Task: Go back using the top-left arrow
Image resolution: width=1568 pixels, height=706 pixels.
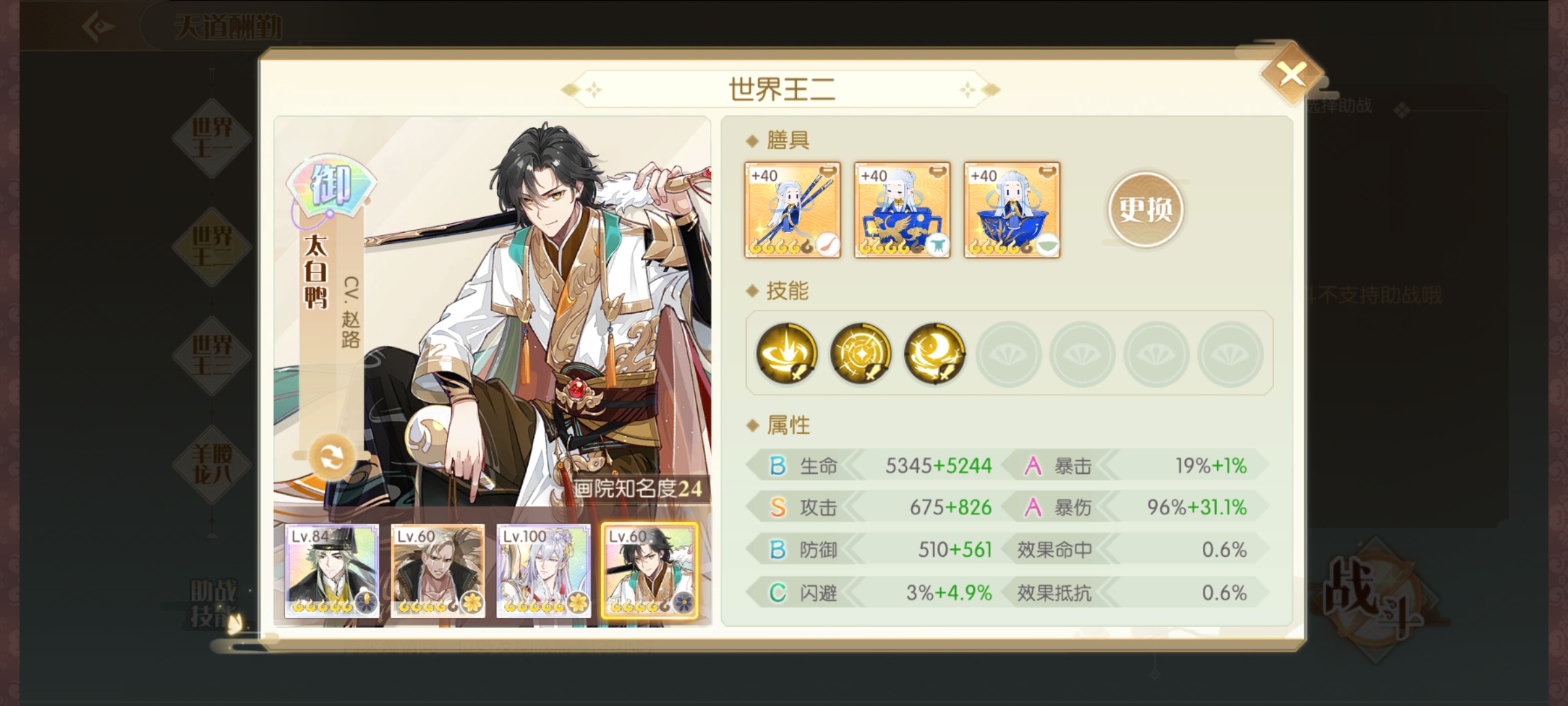Action: click(99, 27)
